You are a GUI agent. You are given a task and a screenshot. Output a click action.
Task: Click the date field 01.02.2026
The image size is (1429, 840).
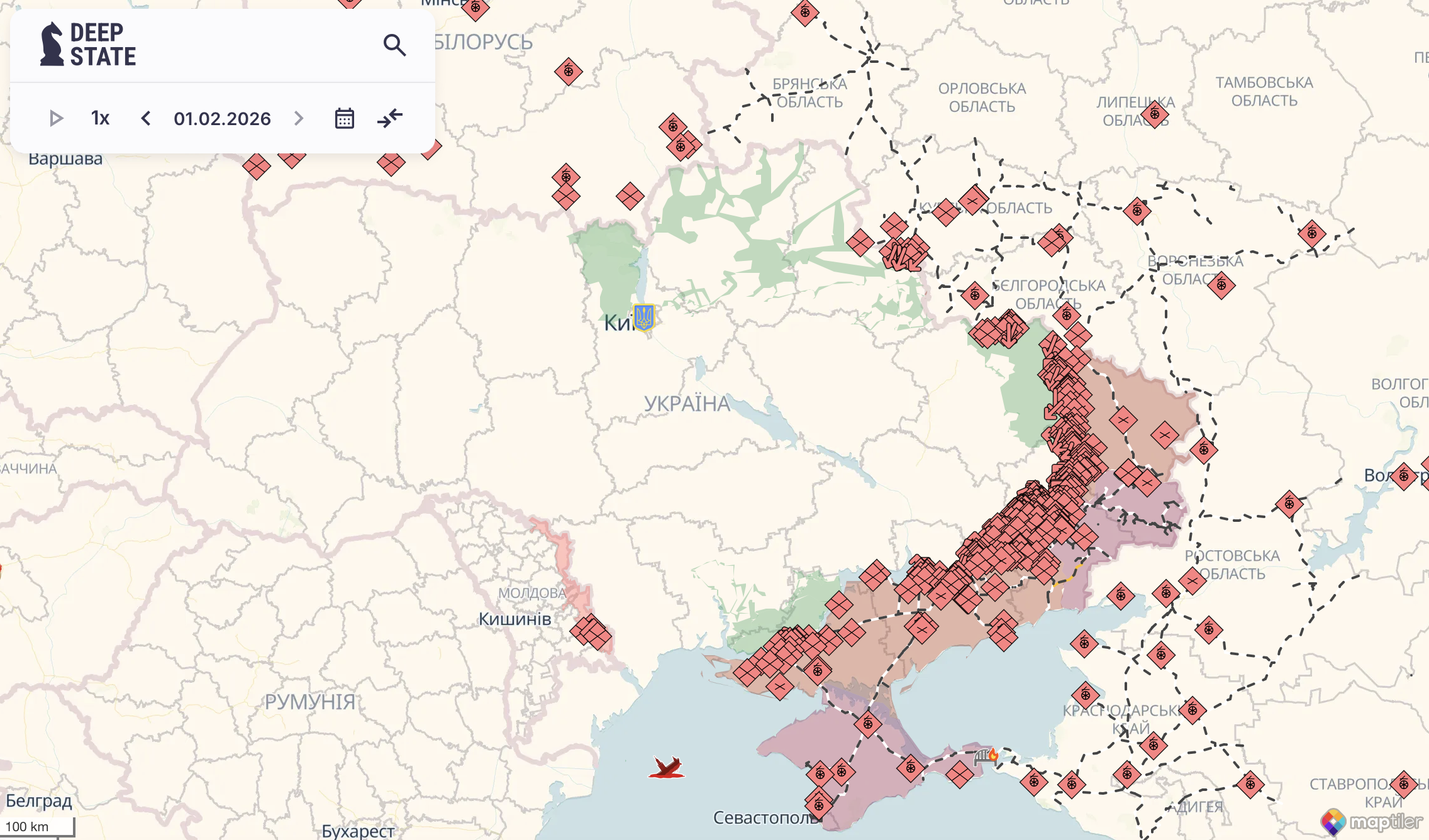(222, 118)
